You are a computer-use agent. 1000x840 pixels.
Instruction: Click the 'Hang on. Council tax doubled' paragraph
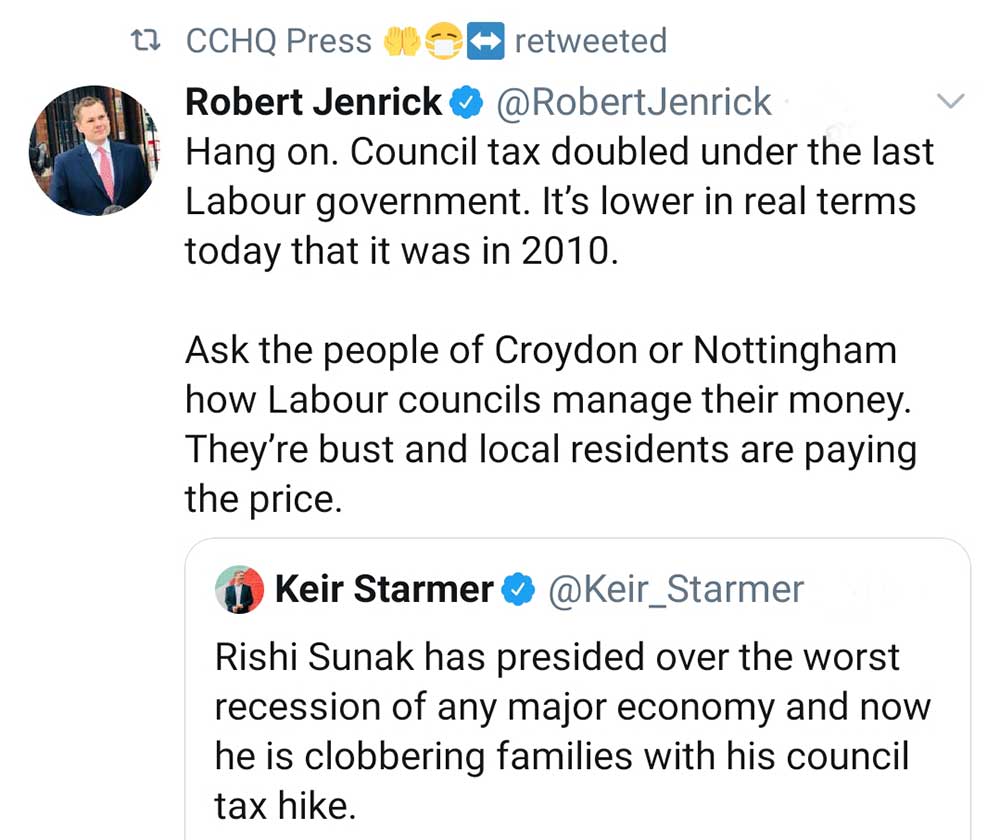550,200
